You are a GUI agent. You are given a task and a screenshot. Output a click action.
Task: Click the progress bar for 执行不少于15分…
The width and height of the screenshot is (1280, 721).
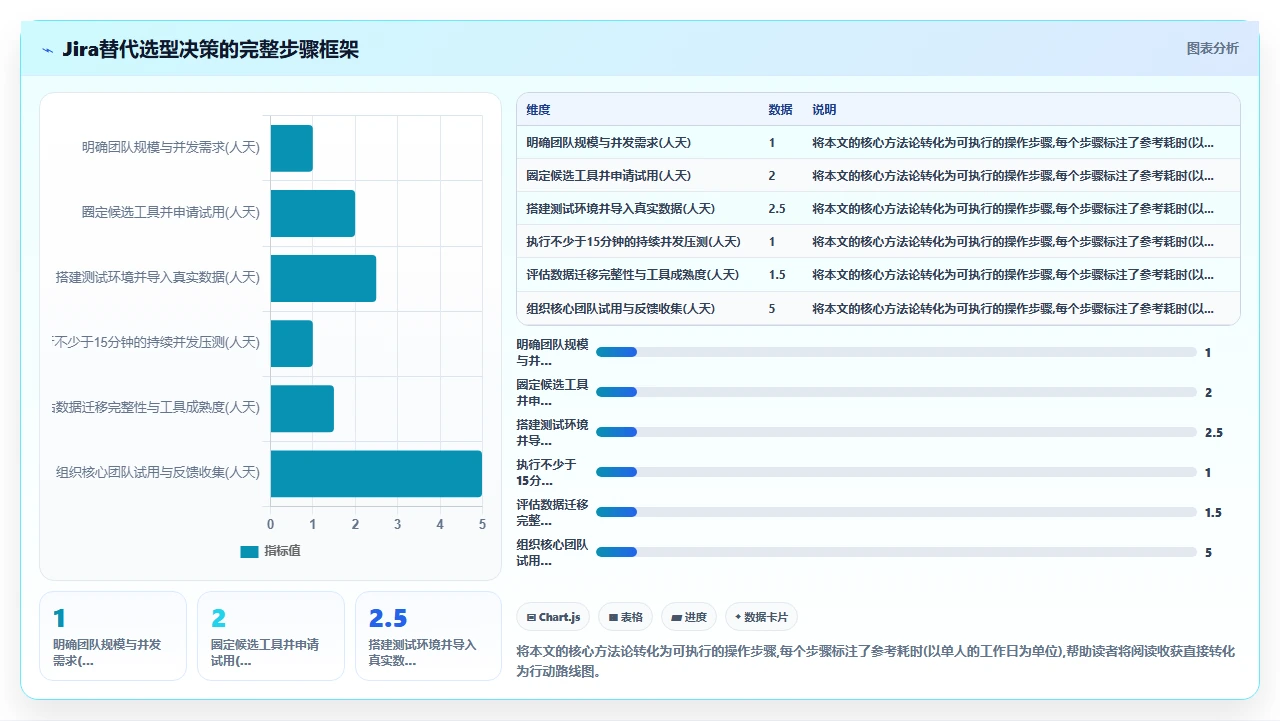(x=896, y=472)
